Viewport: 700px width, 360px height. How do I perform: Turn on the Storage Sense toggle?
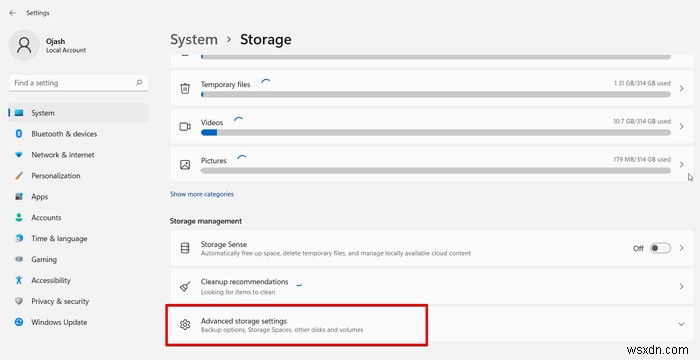[x=660, y=248]
